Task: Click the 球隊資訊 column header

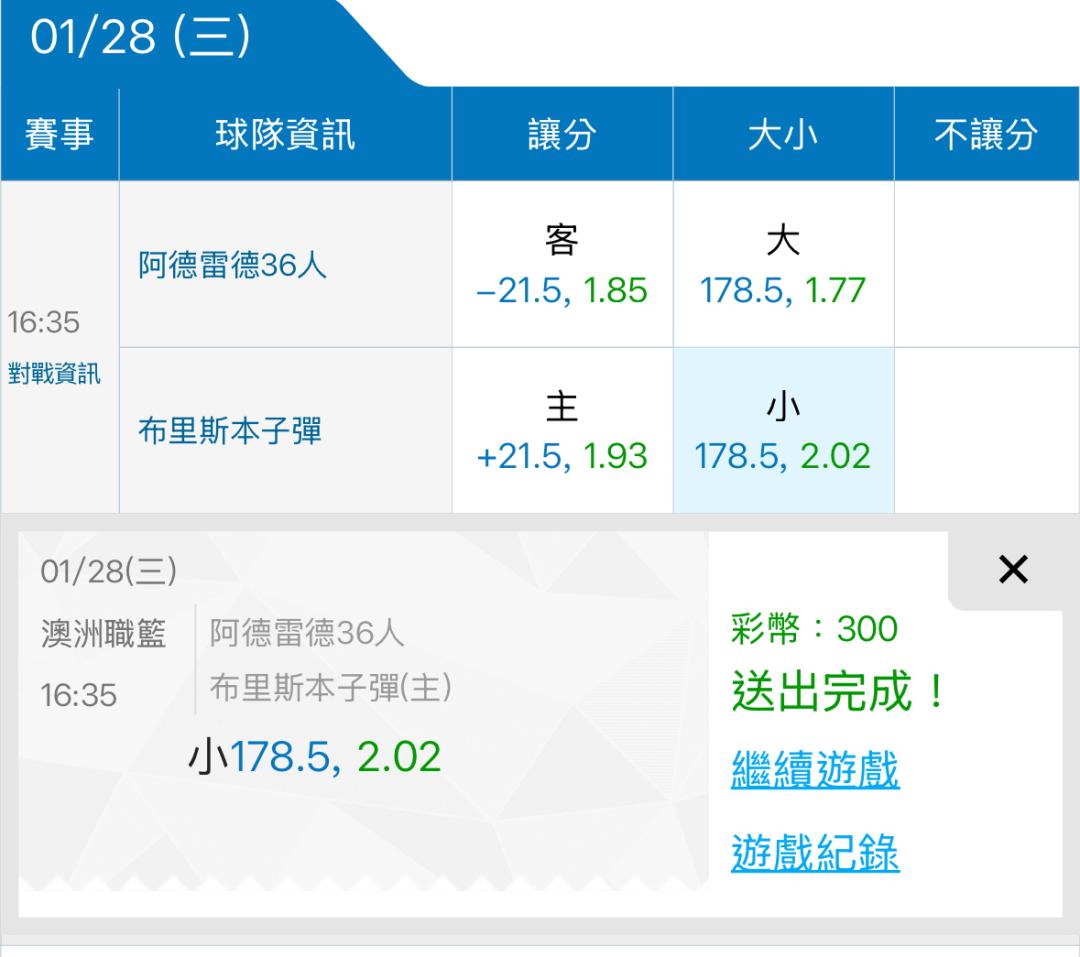Action: tap(285, 135)
